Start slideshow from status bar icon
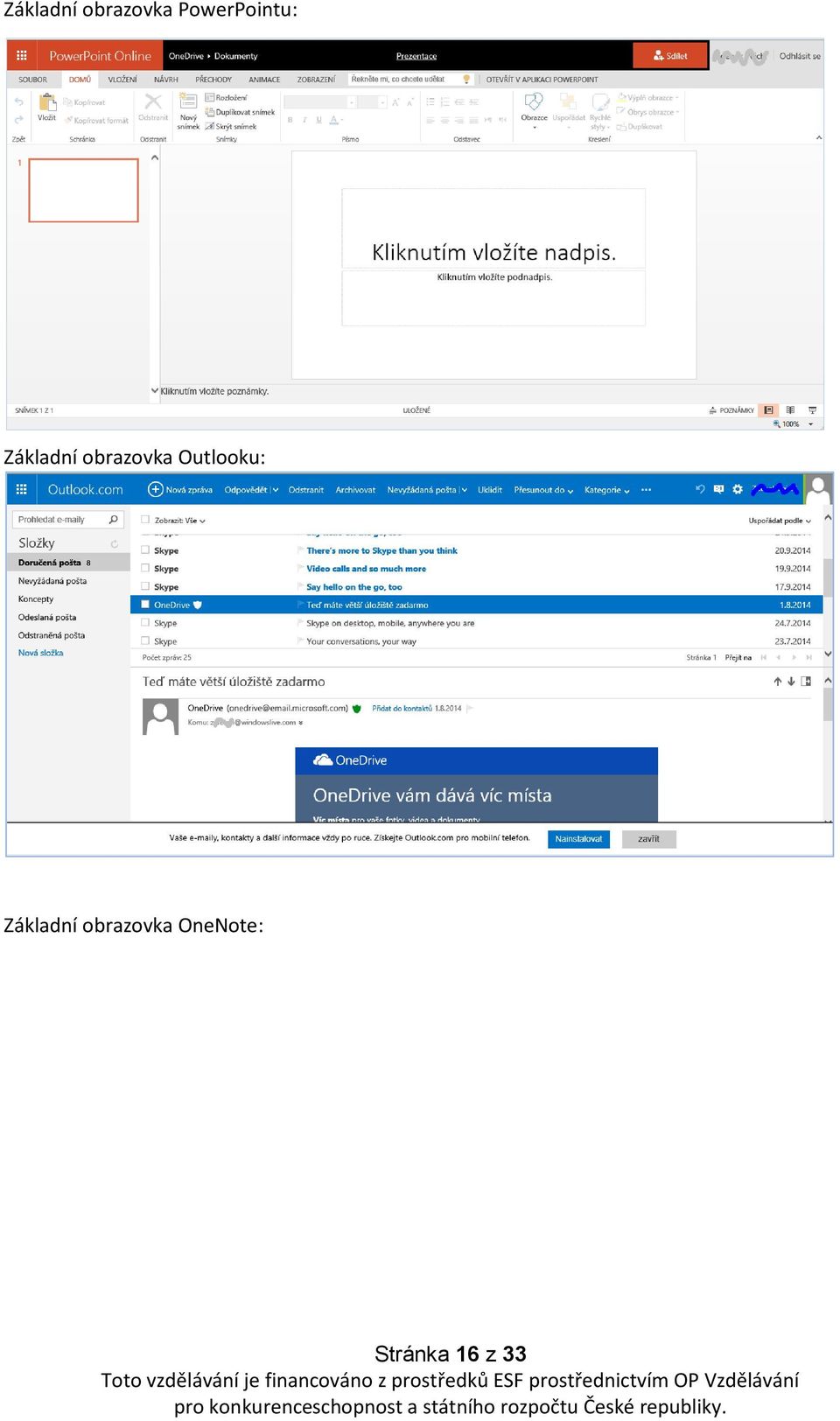The image size is (840, 1421). [x=812, y=410]
